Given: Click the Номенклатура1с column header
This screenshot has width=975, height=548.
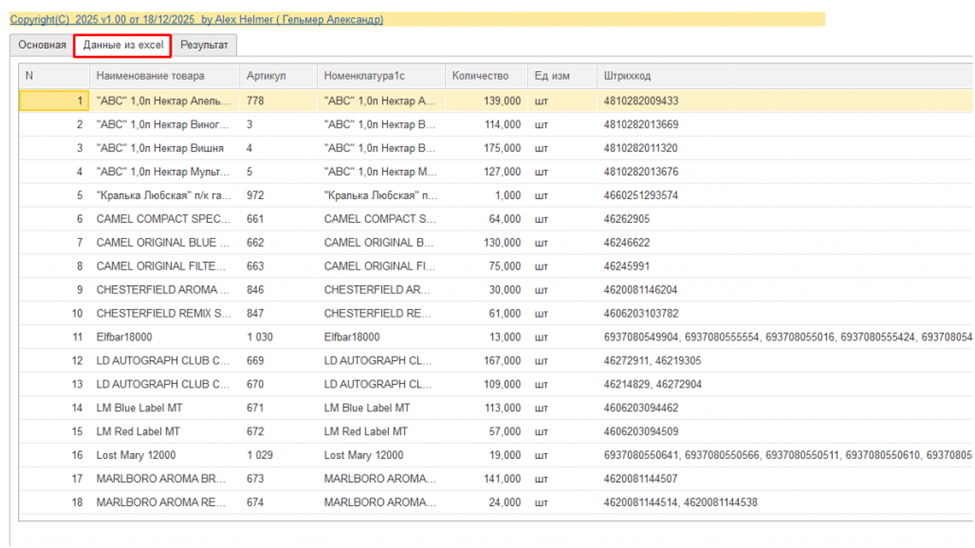Looking at the screenshot, I should [x=364, y=76].
